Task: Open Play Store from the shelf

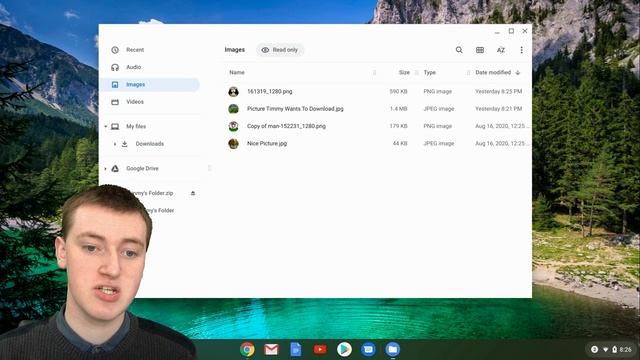Action: pos(344,349)
